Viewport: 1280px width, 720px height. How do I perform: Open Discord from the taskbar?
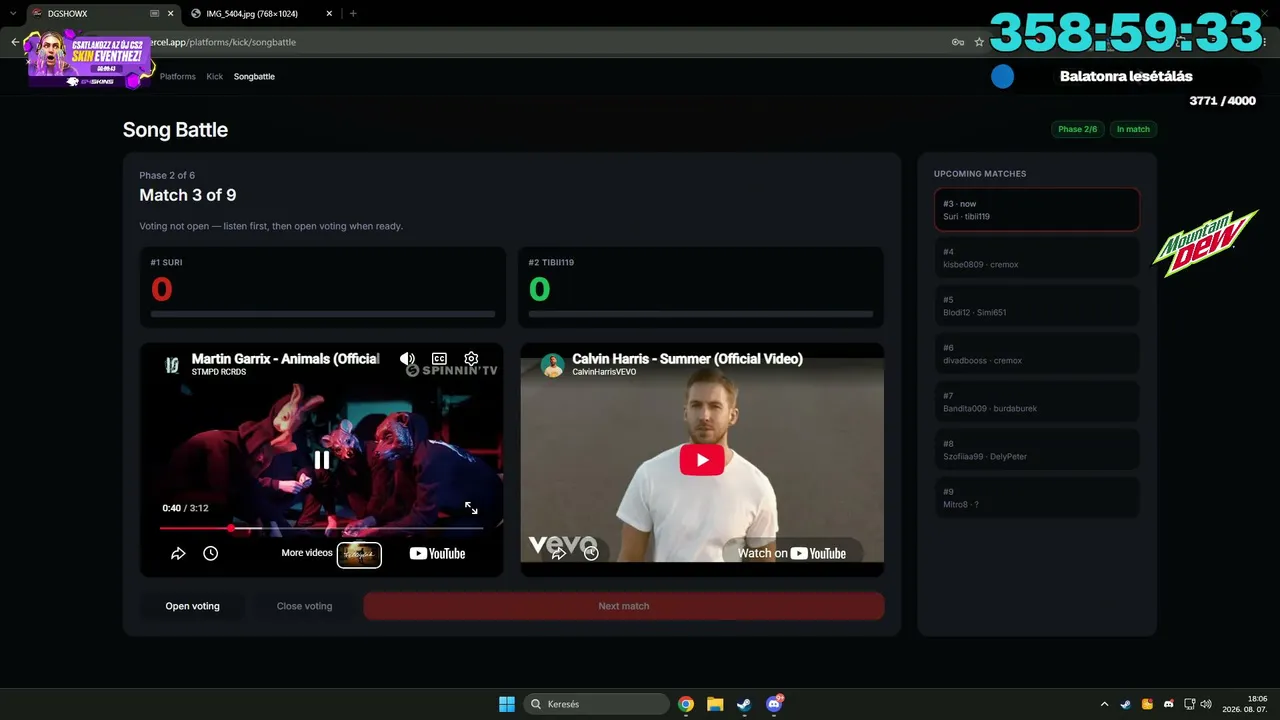(x=774, y=704)
